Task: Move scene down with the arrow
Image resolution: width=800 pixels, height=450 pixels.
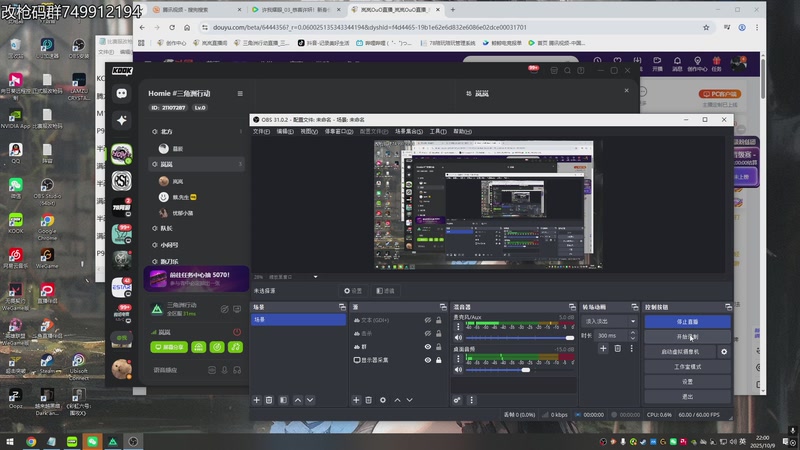Action: [x=310, y=400]
